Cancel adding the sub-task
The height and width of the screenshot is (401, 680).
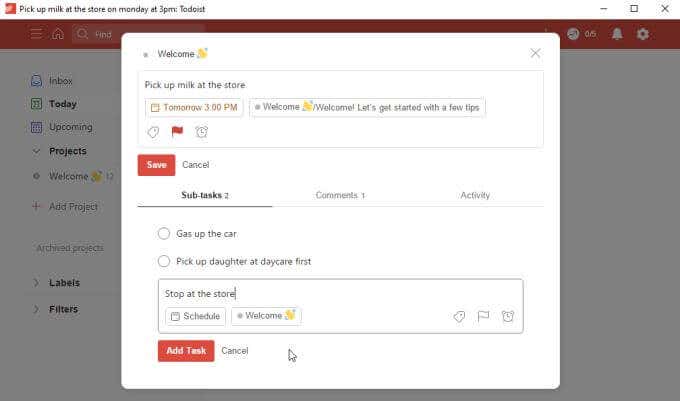point(235,351)
